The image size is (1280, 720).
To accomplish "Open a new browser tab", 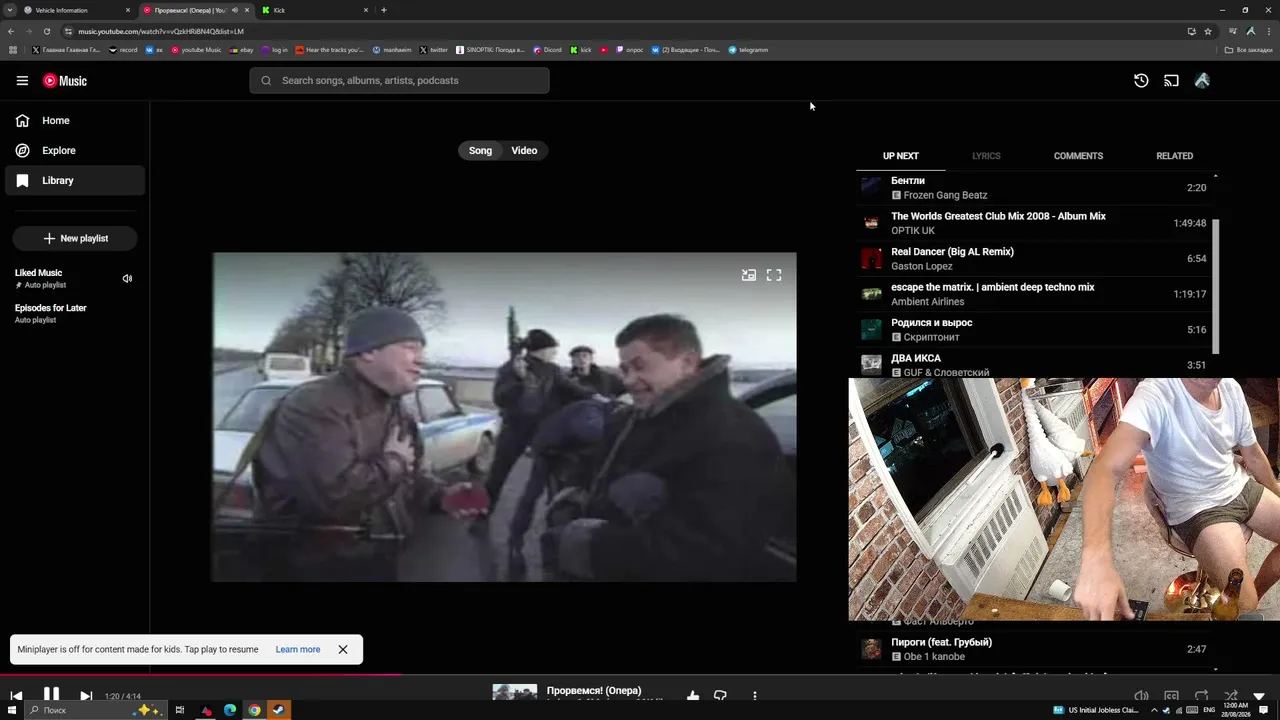I will (x=384, y=10).
